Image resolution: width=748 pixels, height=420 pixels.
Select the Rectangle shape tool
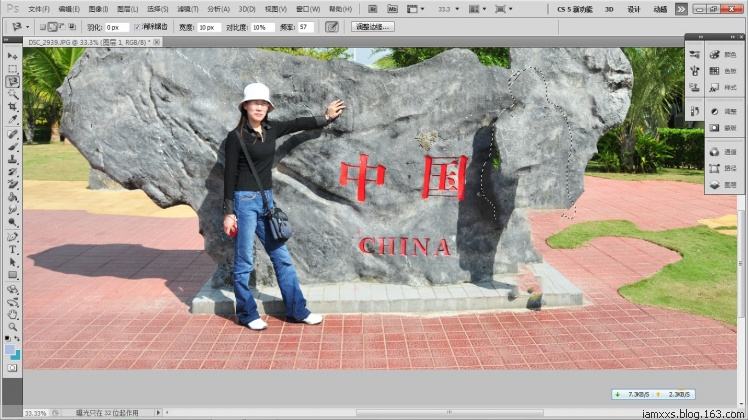pos(12,275)
